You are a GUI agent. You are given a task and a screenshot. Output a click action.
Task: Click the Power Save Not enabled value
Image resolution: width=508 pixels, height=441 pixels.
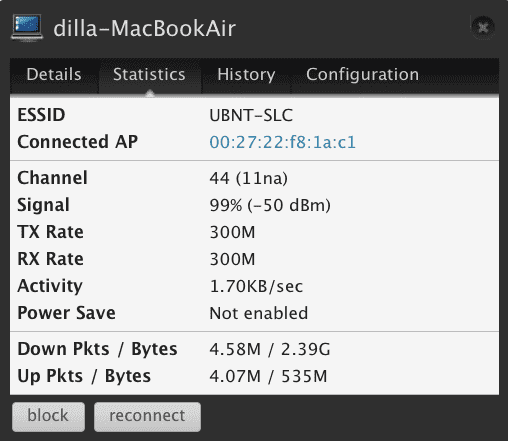pos(259,313)
